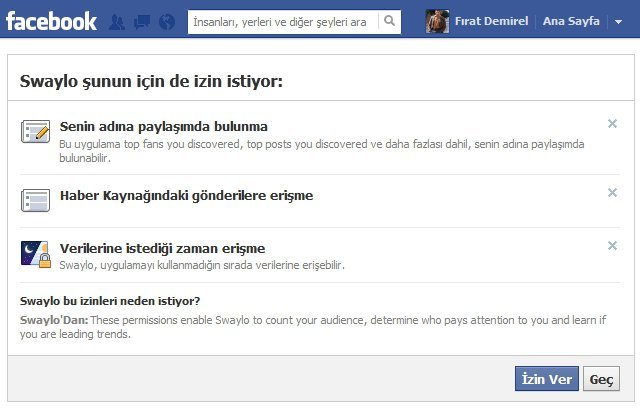640x413 pixels.
Task: Click the 'Swaylo, uygulamayı kullanmadığın' description text
Action: [x=202, y=265]
